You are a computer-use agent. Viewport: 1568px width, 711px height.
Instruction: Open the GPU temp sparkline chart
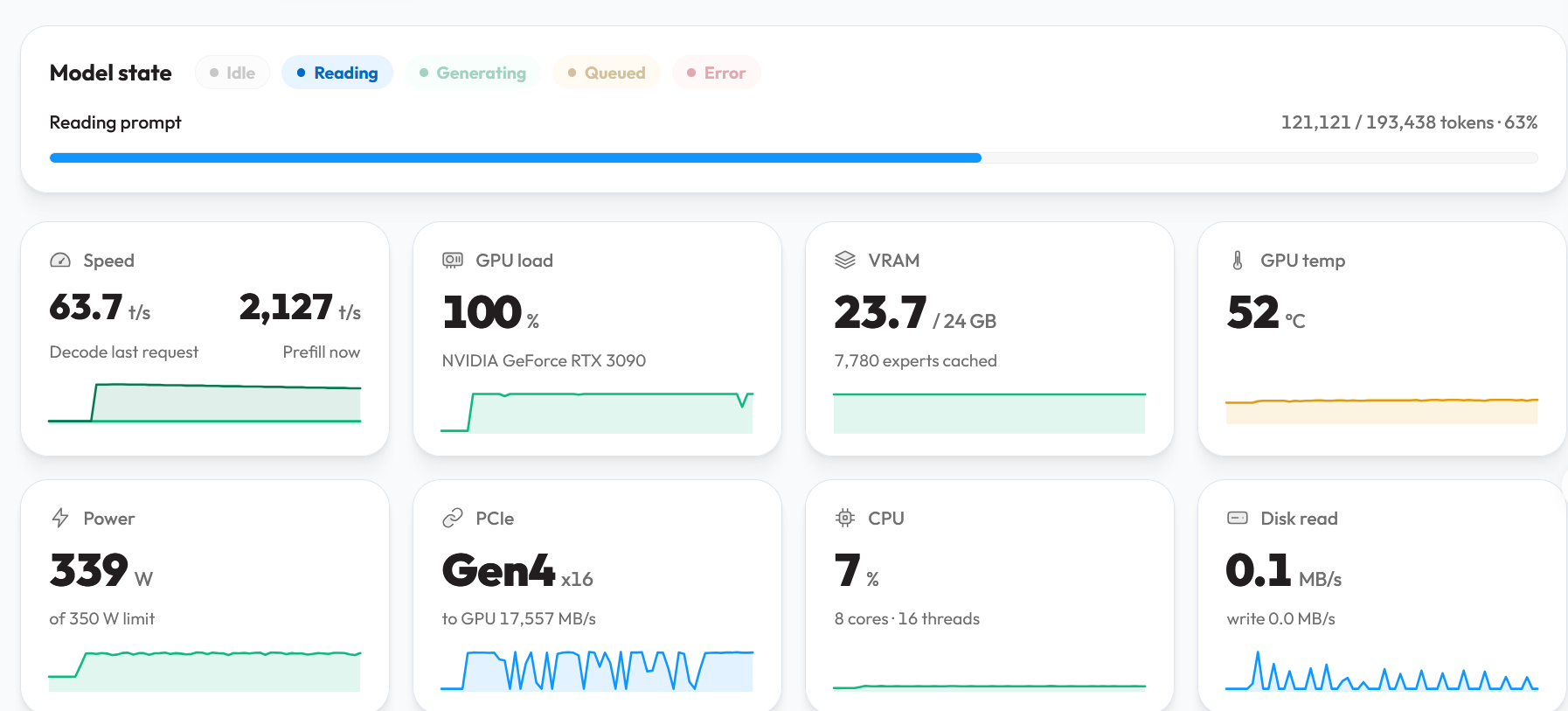tap(1382, 410)
